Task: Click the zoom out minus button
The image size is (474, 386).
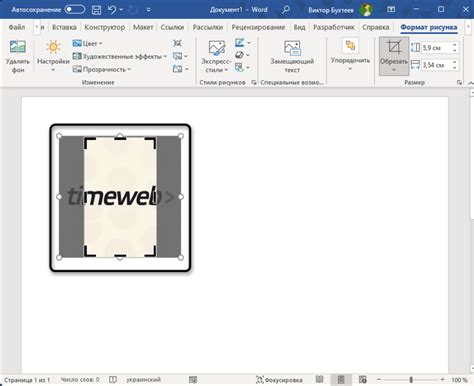Action: (x=379, y=380)
